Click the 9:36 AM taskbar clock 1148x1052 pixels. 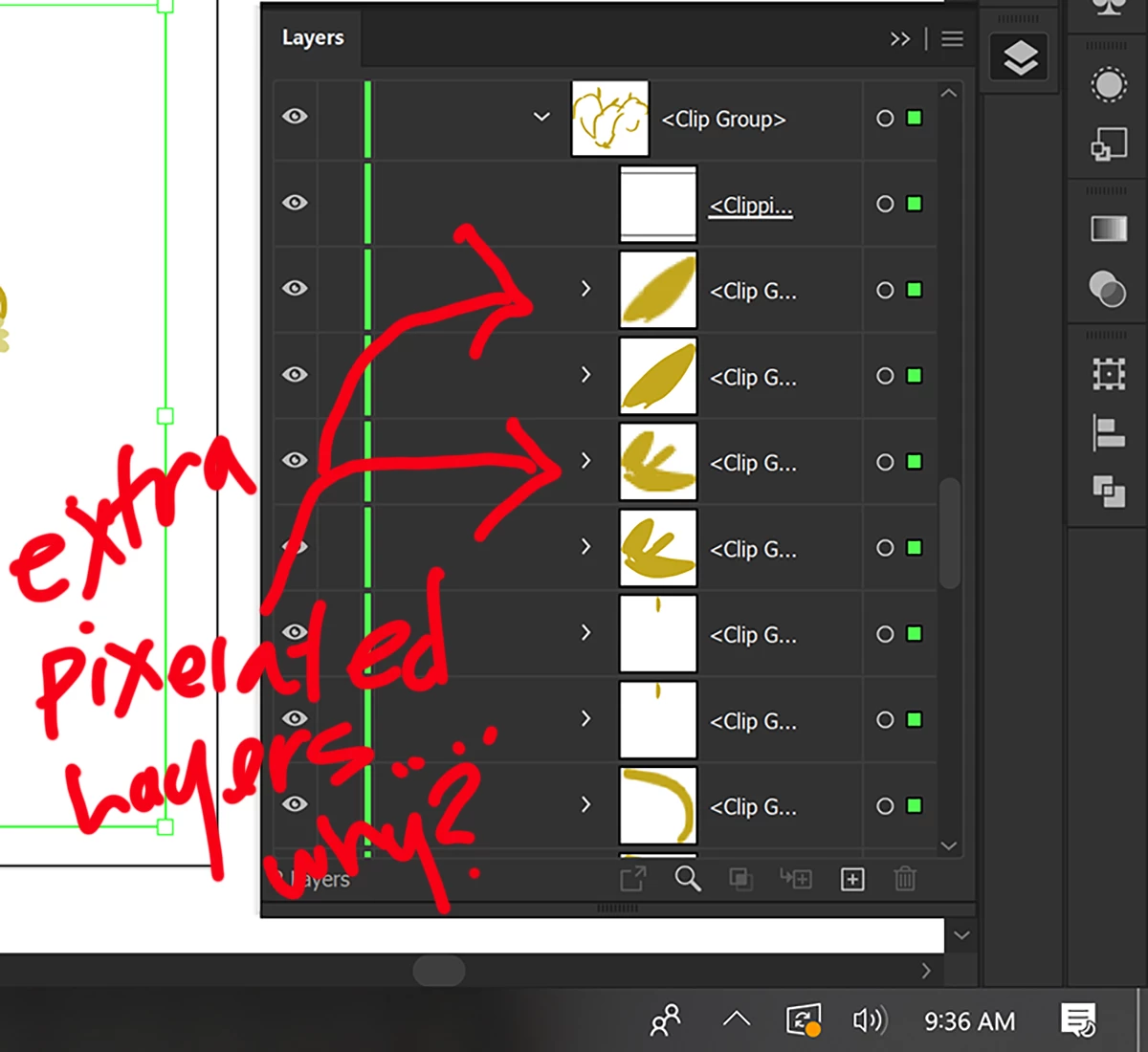tap(969, 1021)
